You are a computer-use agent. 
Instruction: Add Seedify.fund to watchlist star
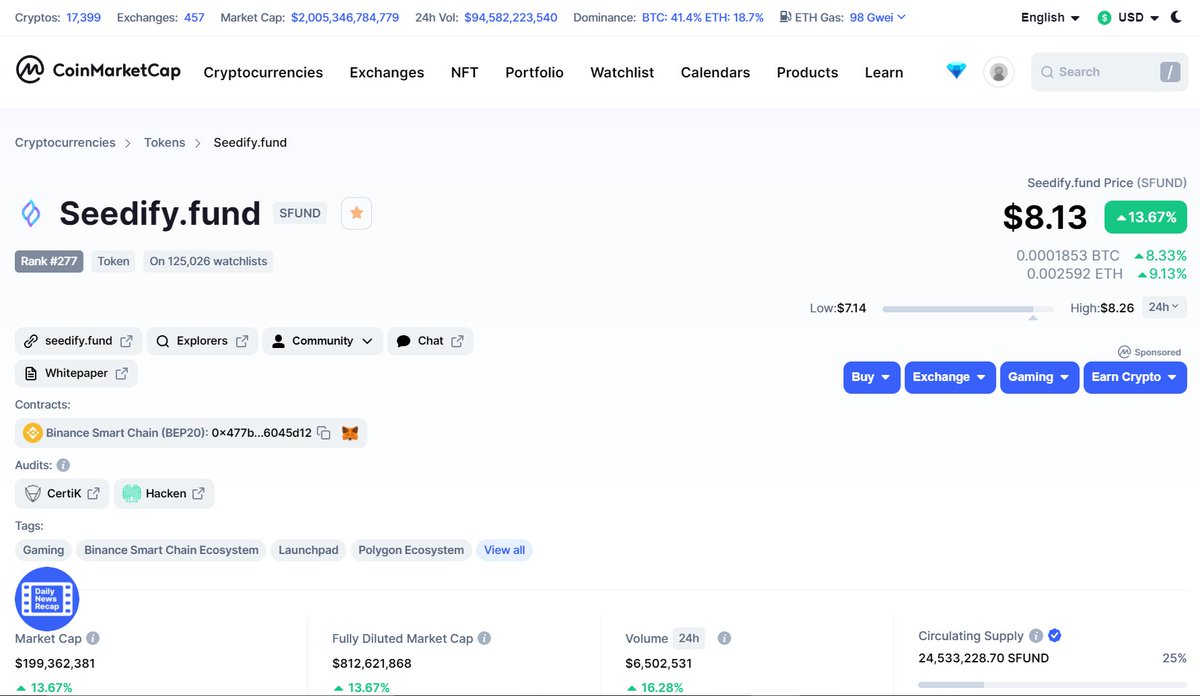[356, 213]
